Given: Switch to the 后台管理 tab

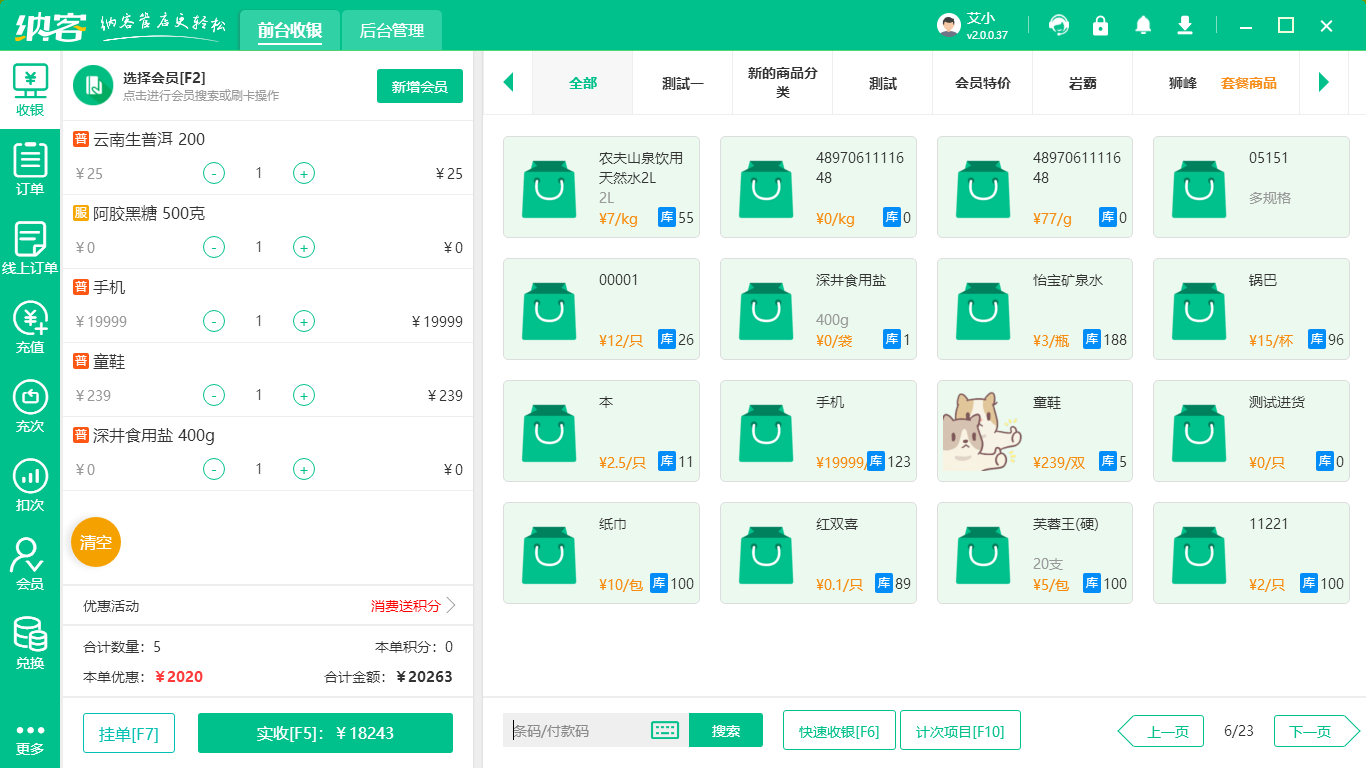Looking at the screenshot, I should tap(390, 30).
